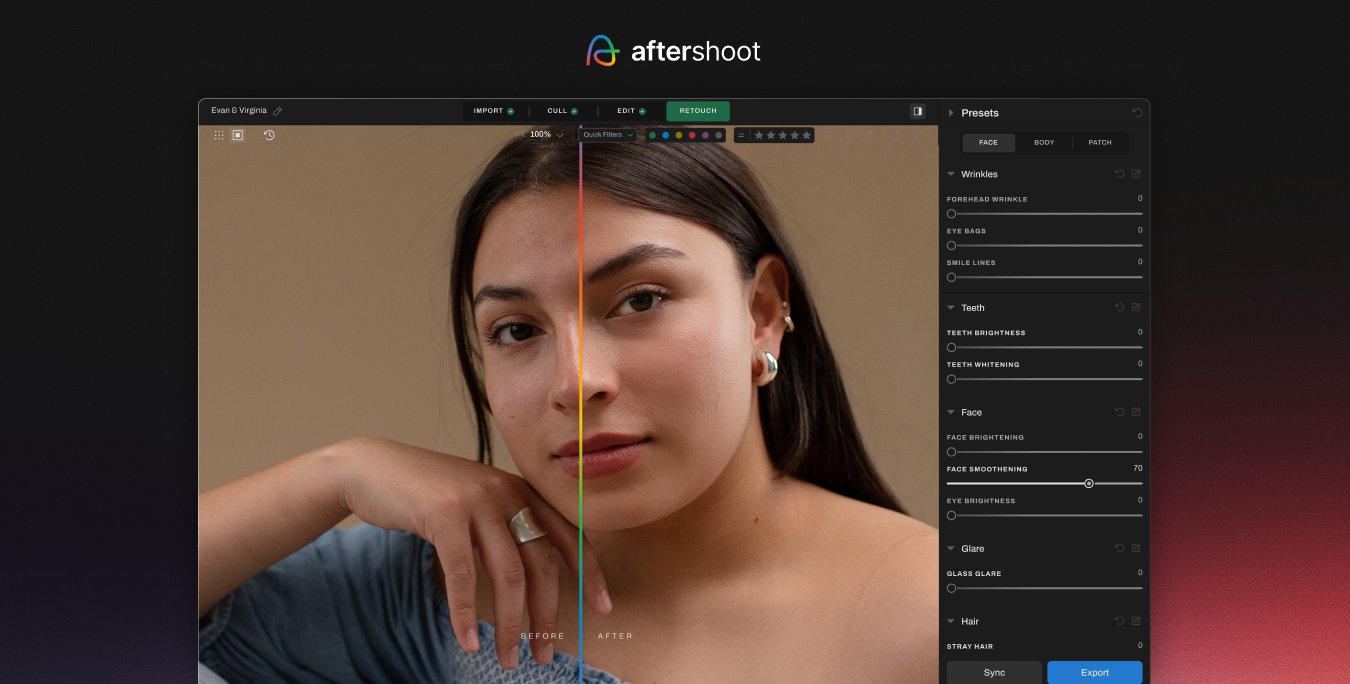The image size is (1350, 684).
Task: Switch to grid view icon
Action: pyautogui.click(x=219, y=135)
